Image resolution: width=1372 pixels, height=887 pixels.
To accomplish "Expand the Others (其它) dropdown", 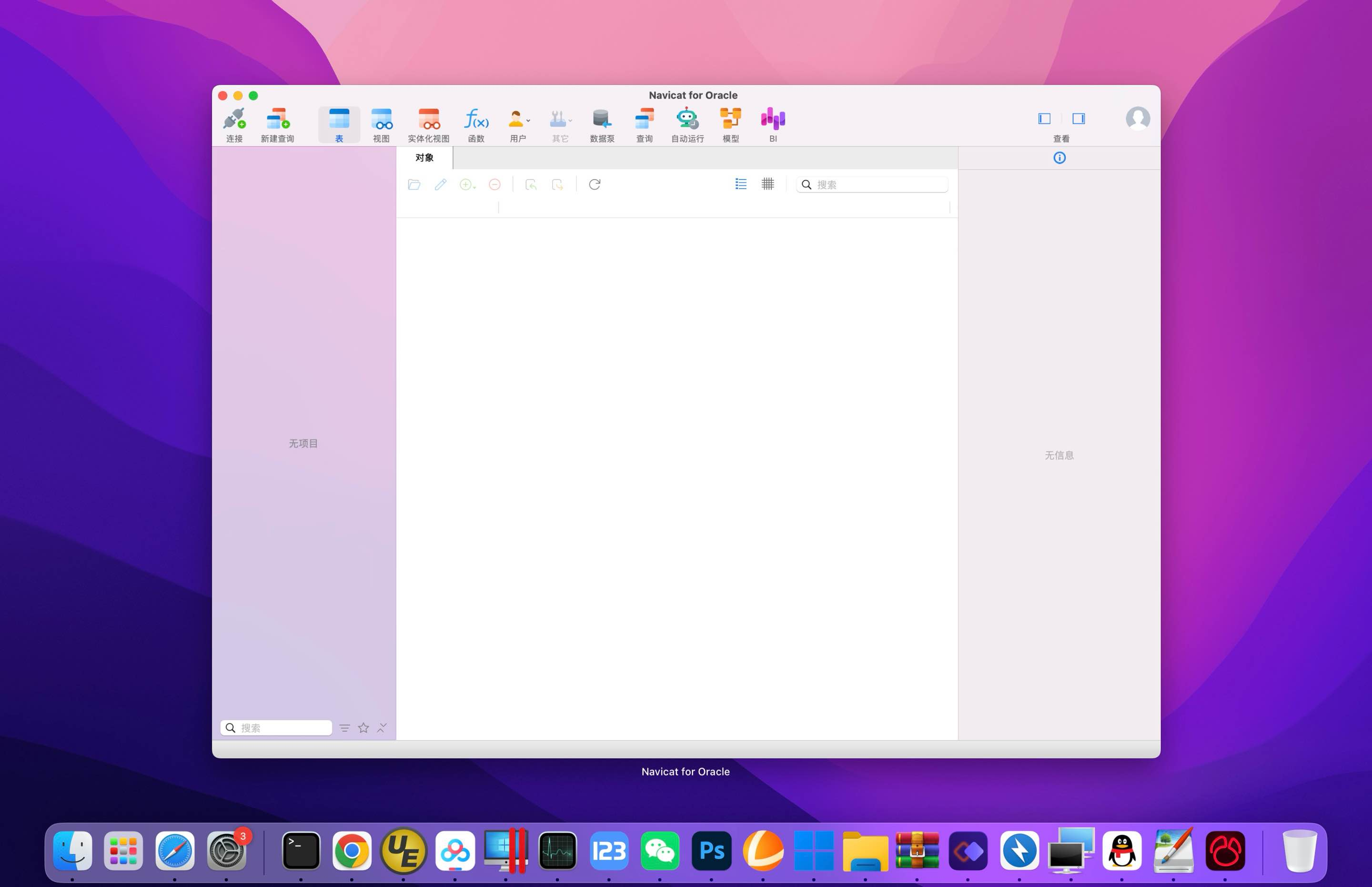I will point(560,119).
